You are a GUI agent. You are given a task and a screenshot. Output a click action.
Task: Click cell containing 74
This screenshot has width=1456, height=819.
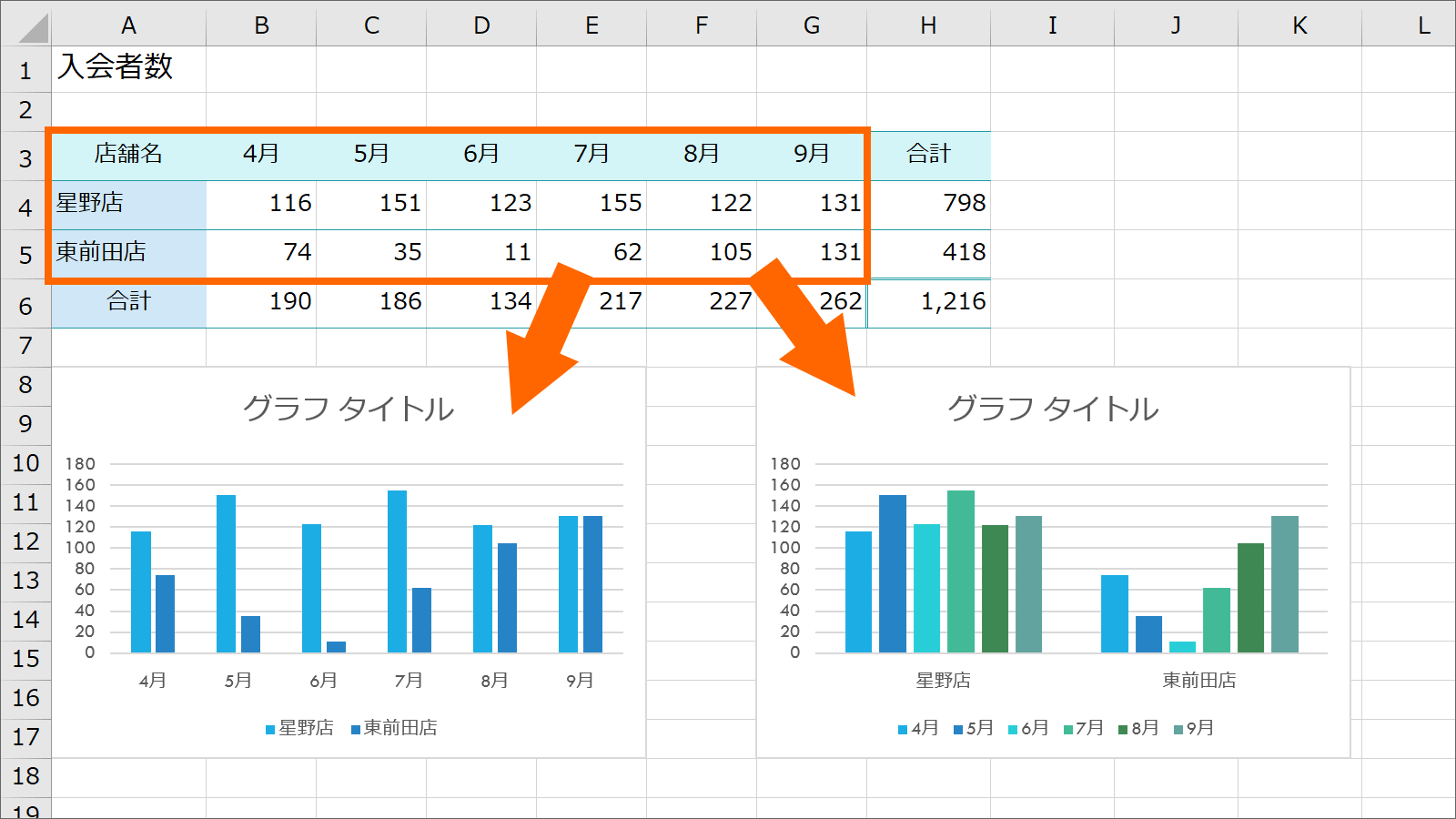(x=261, y=253)
